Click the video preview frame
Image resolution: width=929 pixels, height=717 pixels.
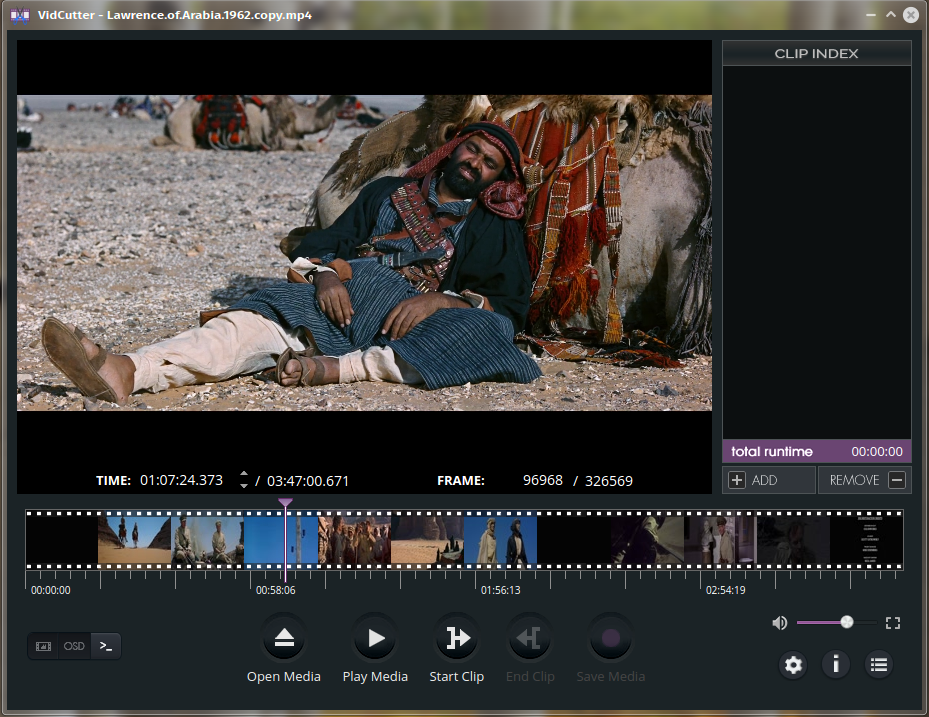pyautogui.click(x=364, y=253)
